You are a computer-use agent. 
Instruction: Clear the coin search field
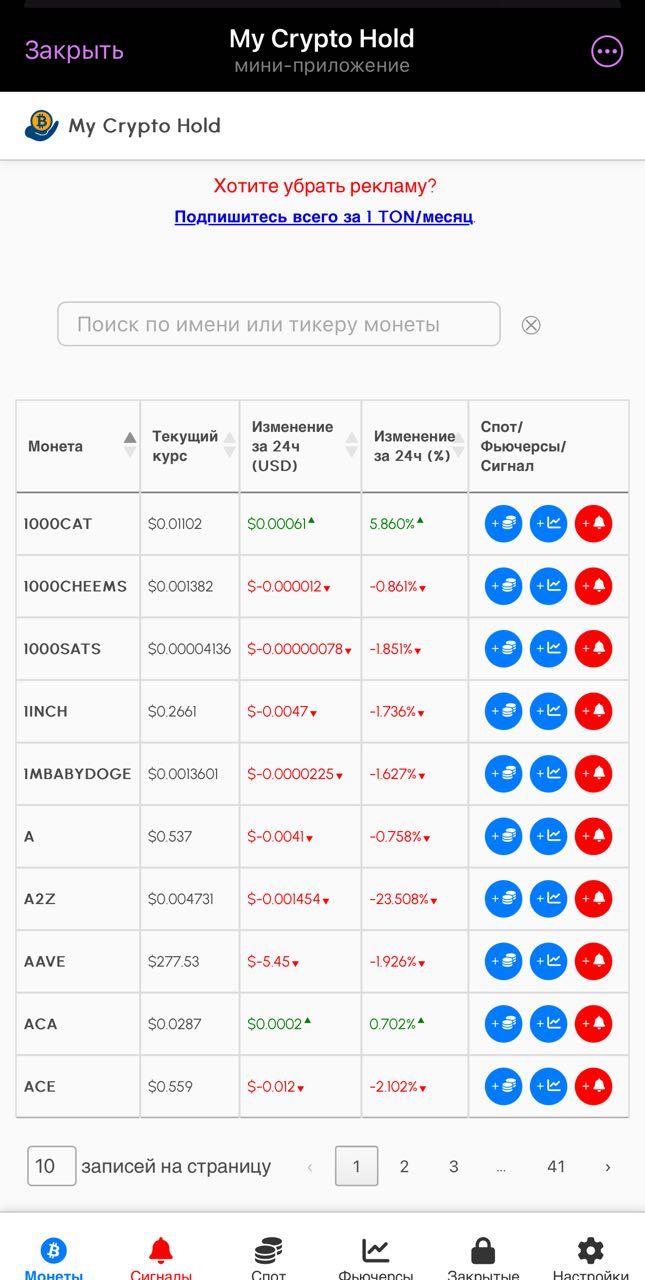pyautogui.click(x=531, y=325)
